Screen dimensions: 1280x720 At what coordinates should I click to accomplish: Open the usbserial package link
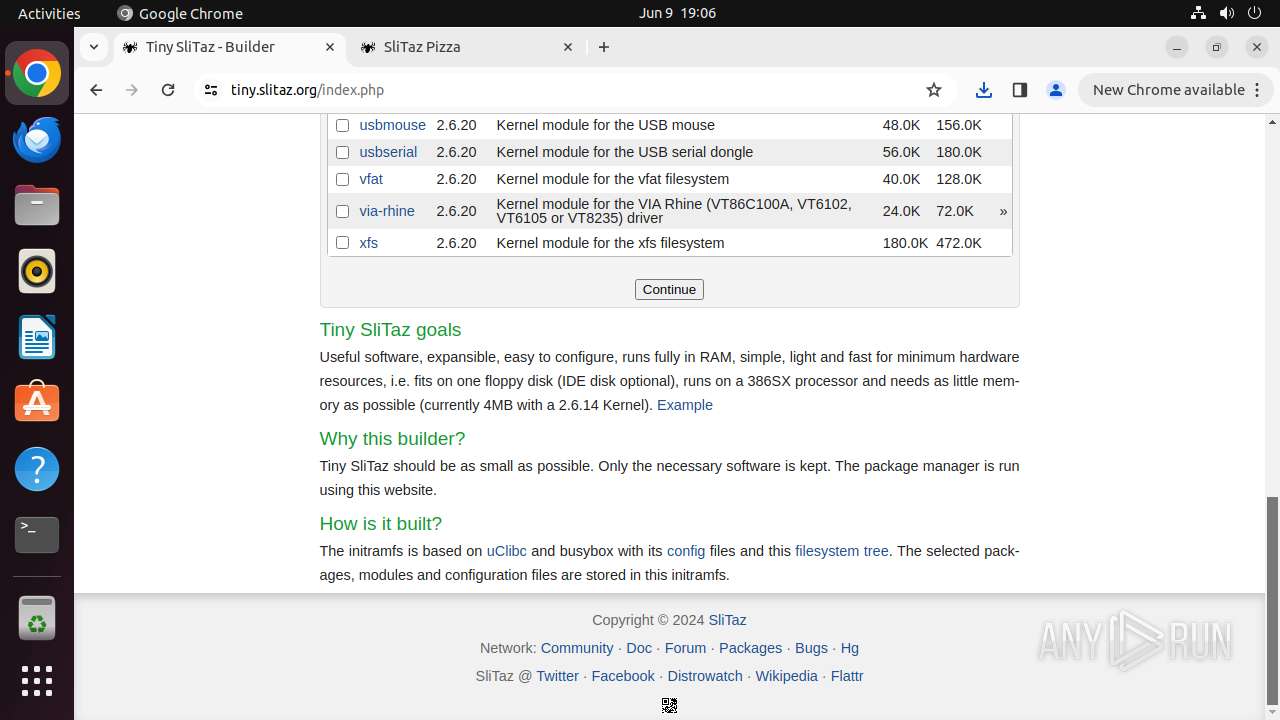pos(388,152)
